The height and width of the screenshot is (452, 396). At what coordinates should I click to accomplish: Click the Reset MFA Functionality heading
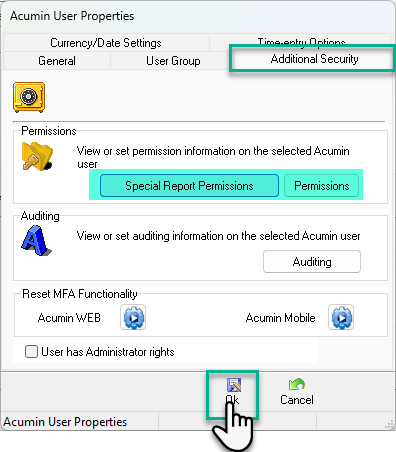point(80,294)
